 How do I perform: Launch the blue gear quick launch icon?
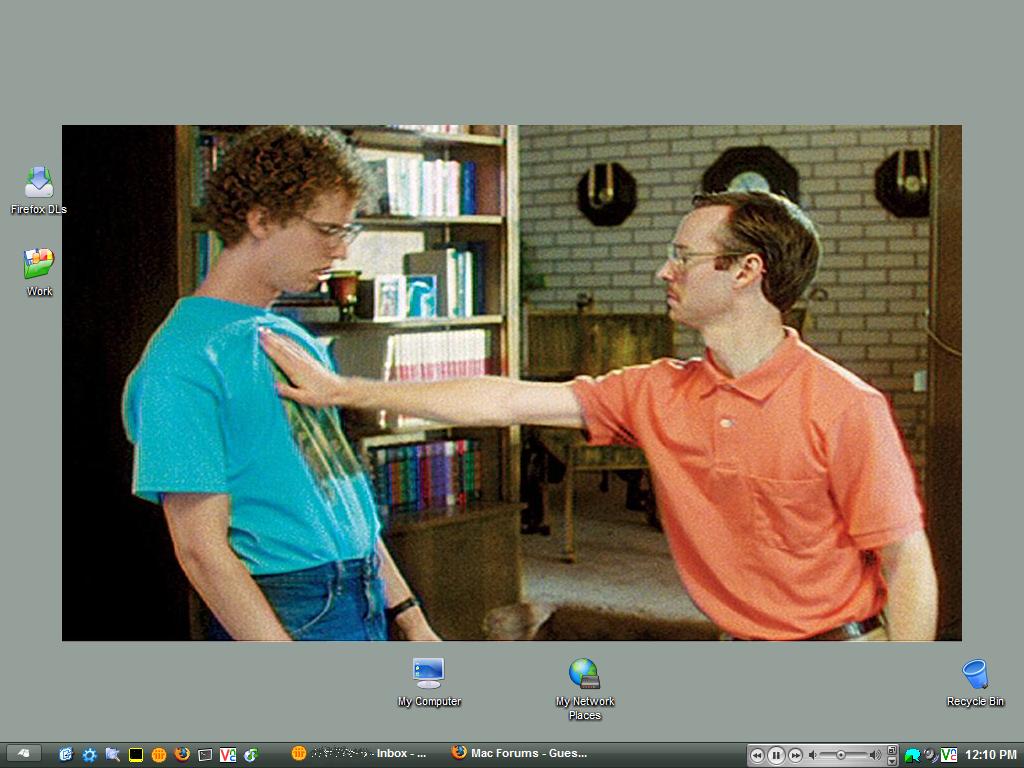click(89, 755)
